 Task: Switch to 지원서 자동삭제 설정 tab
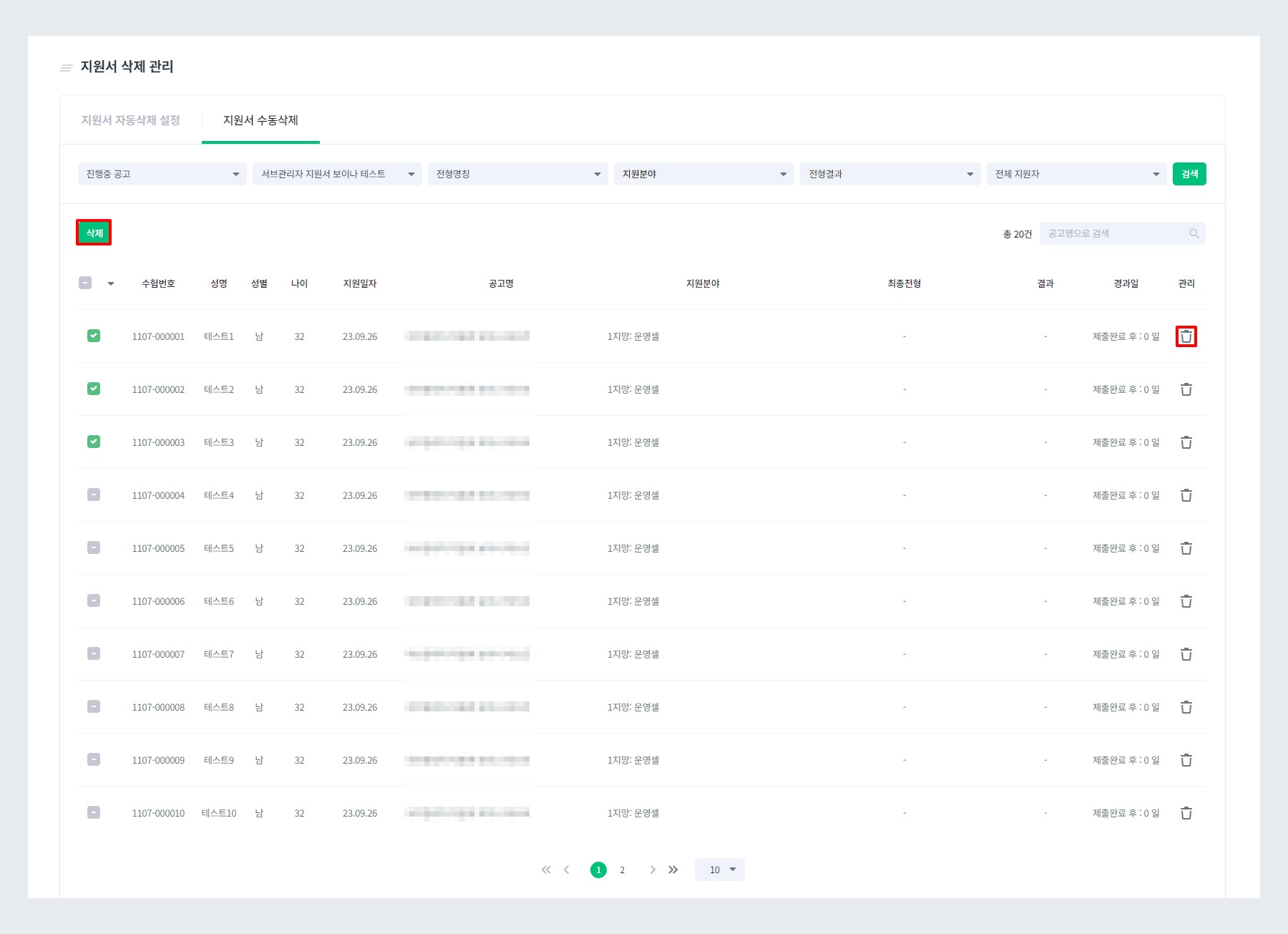coord(130,120)
